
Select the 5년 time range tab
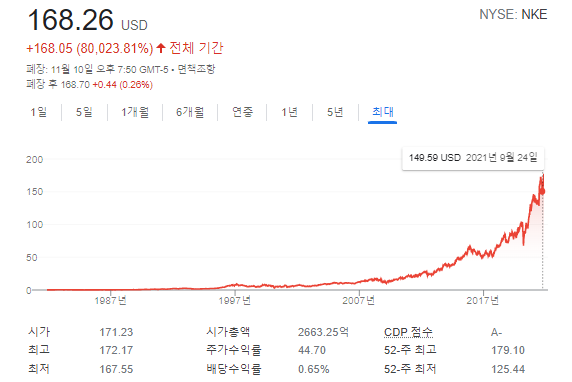[335, 112]
